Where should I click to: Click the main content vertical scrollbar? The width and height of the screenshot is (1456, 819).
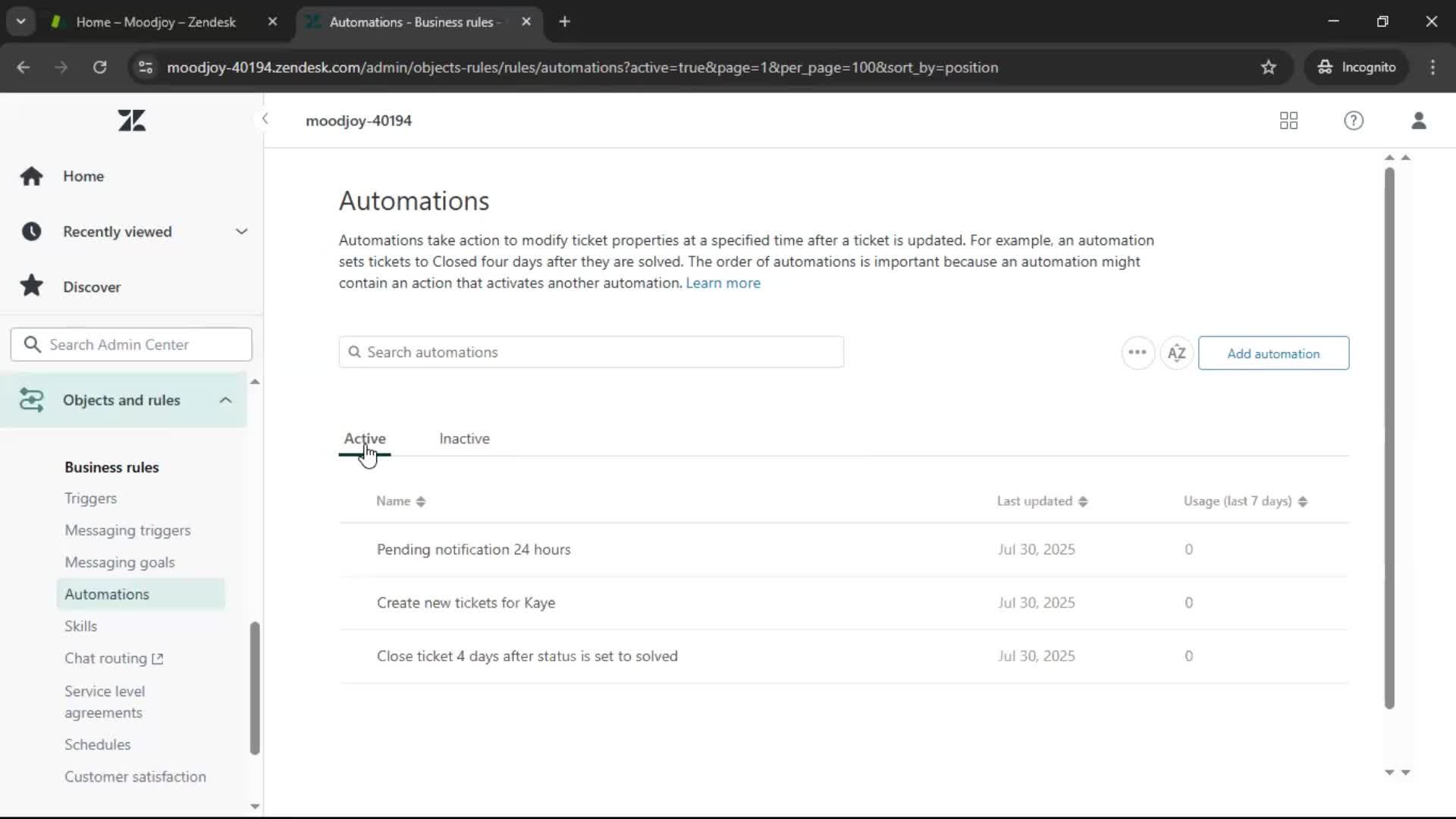(1389, 438)
